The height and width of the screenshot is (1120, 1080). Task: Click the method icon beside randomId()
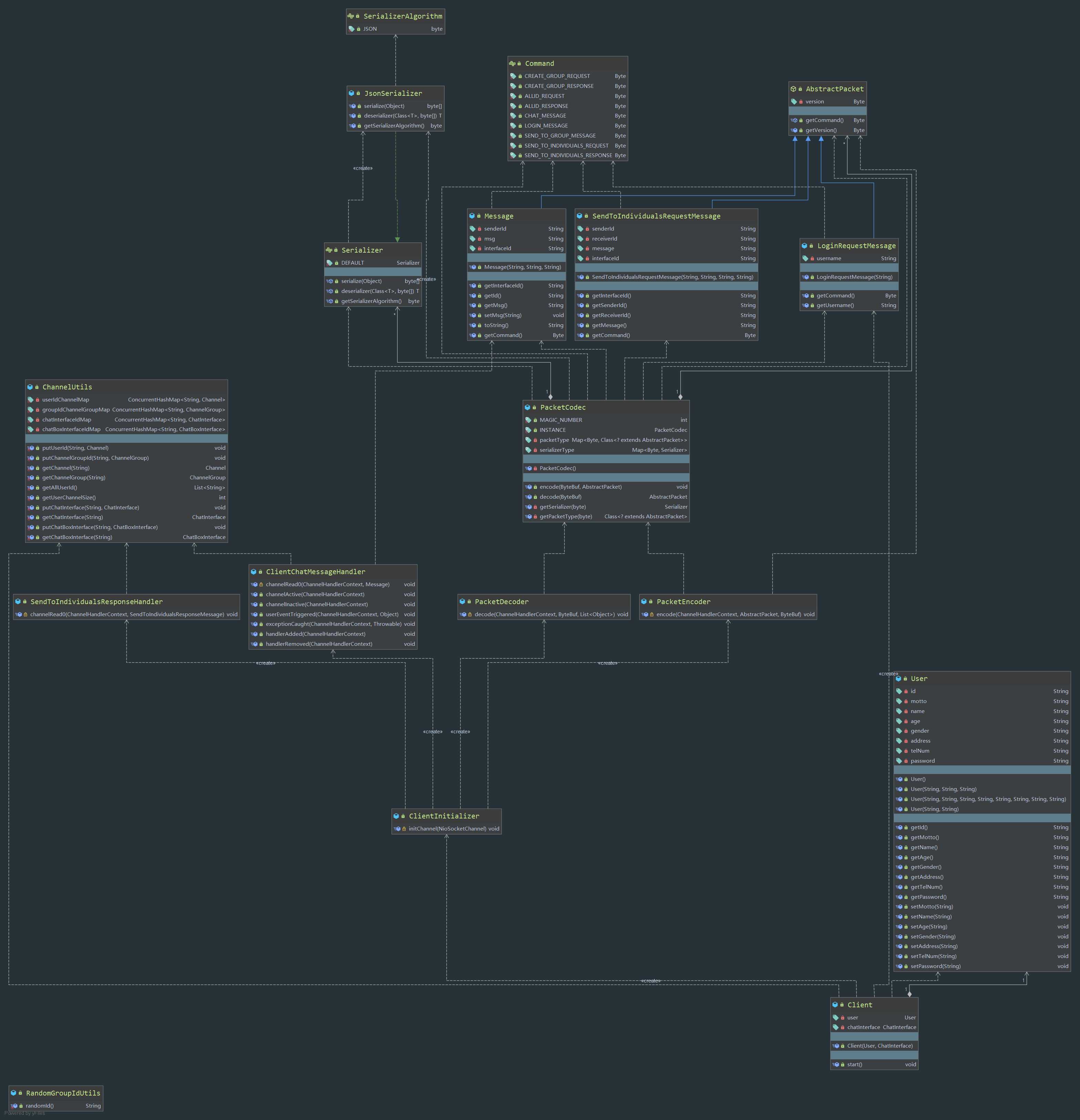(14, 1106)
